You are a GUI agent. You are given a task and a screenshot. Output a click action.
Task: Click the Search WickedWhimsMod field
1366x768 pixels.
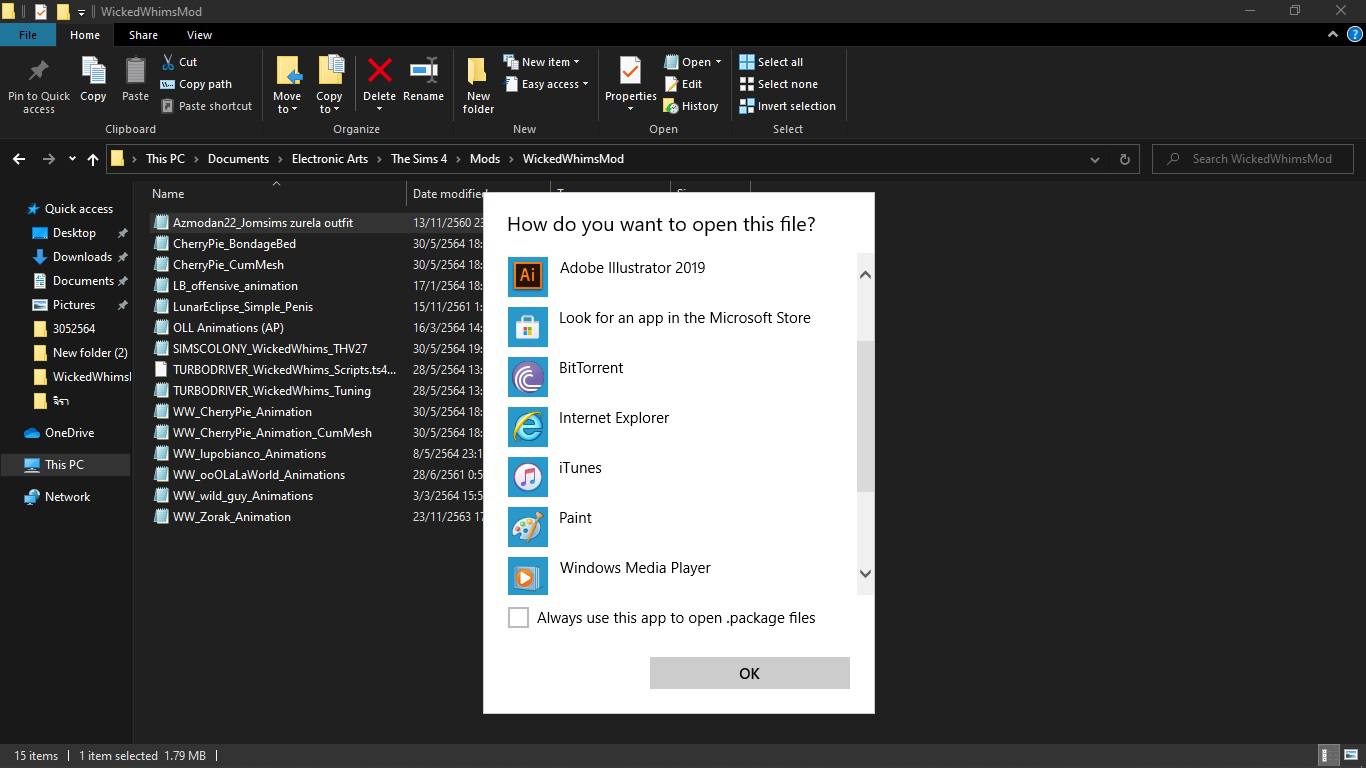[x=1252, y=159]
